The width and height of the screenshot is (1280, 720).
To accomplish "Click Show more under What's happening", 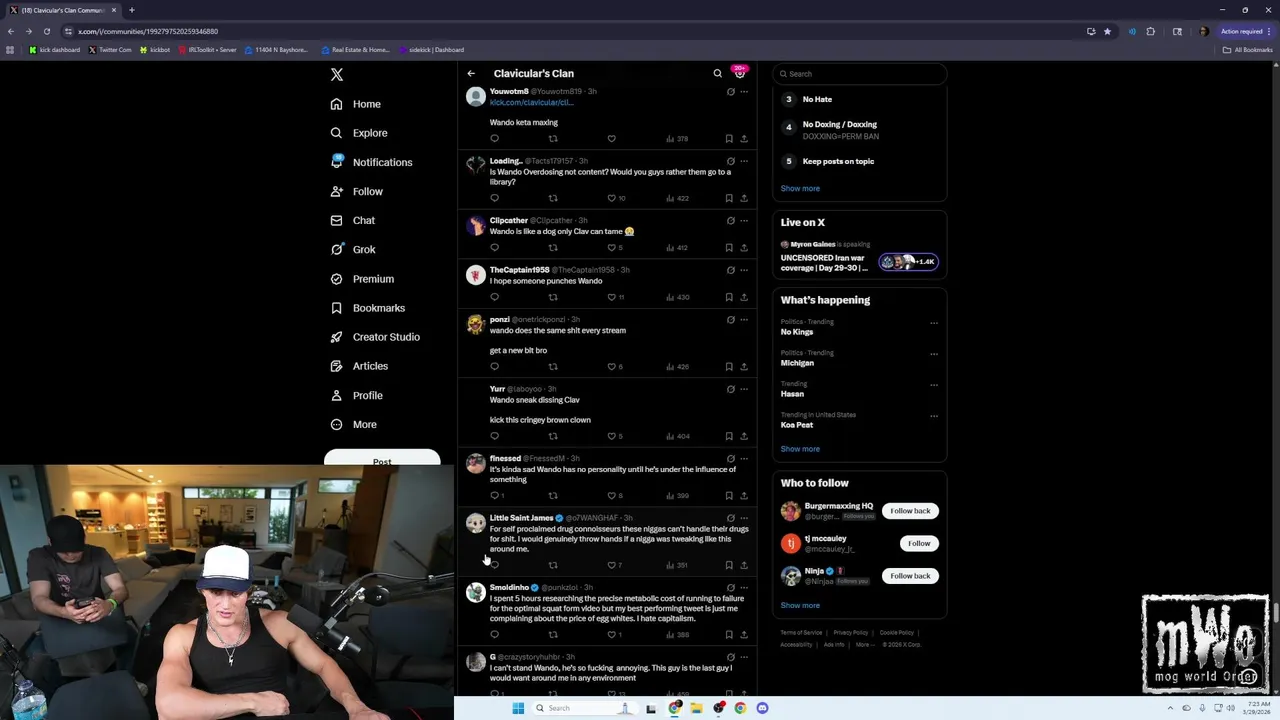I will point(800,449).
